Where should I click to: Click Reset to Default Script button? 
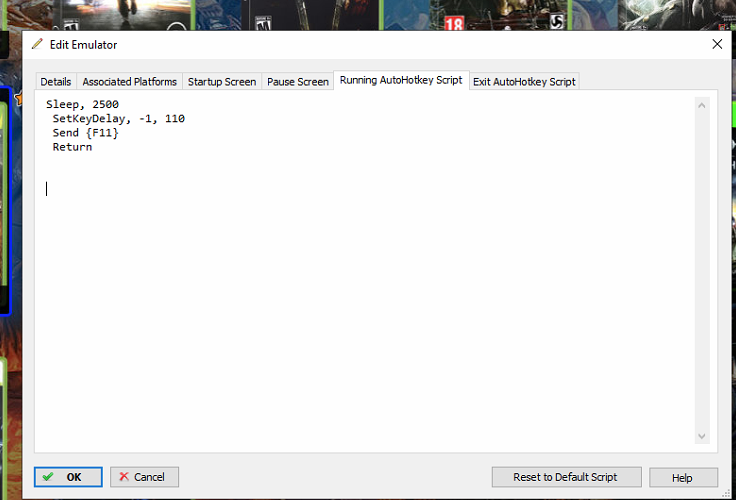(567, 477)
